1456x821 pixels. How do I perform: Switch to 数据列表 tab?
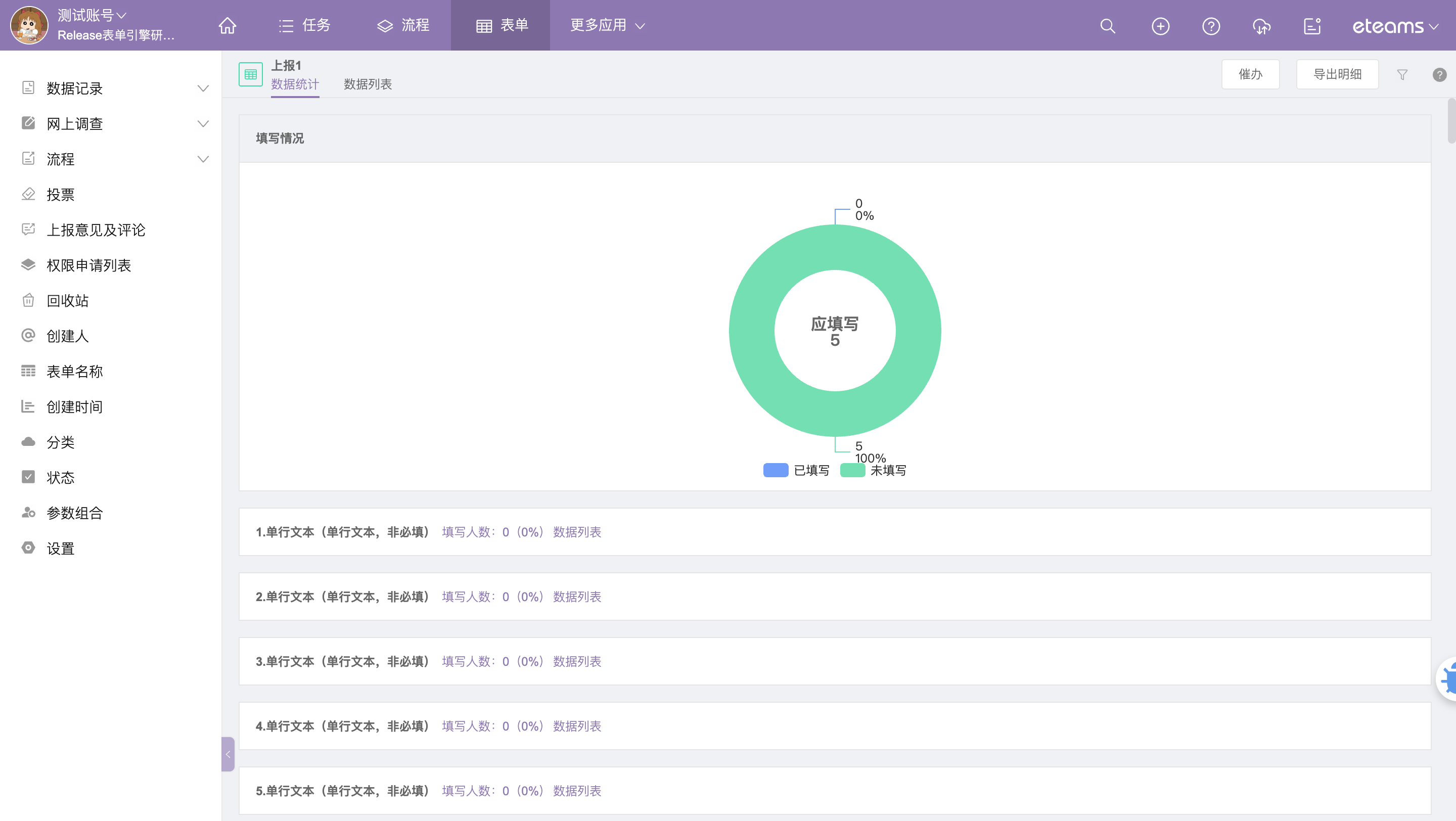(x=368, y=85)
